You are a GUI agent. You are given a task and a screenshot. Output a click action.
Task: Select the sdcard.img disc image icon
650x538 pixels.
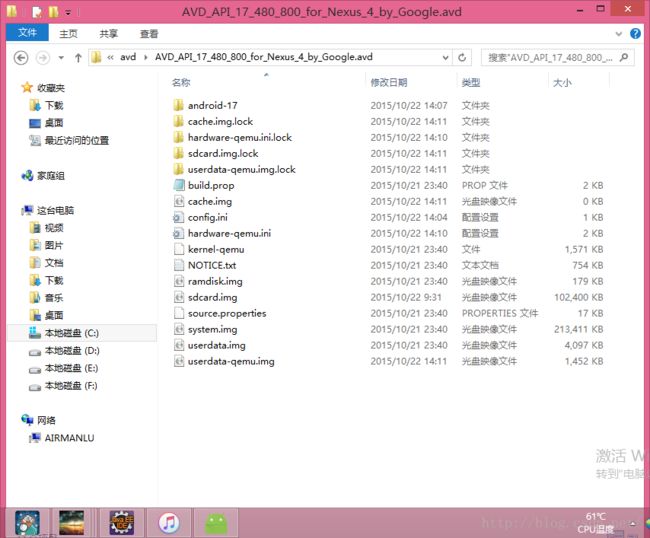(x=179, y=297)
